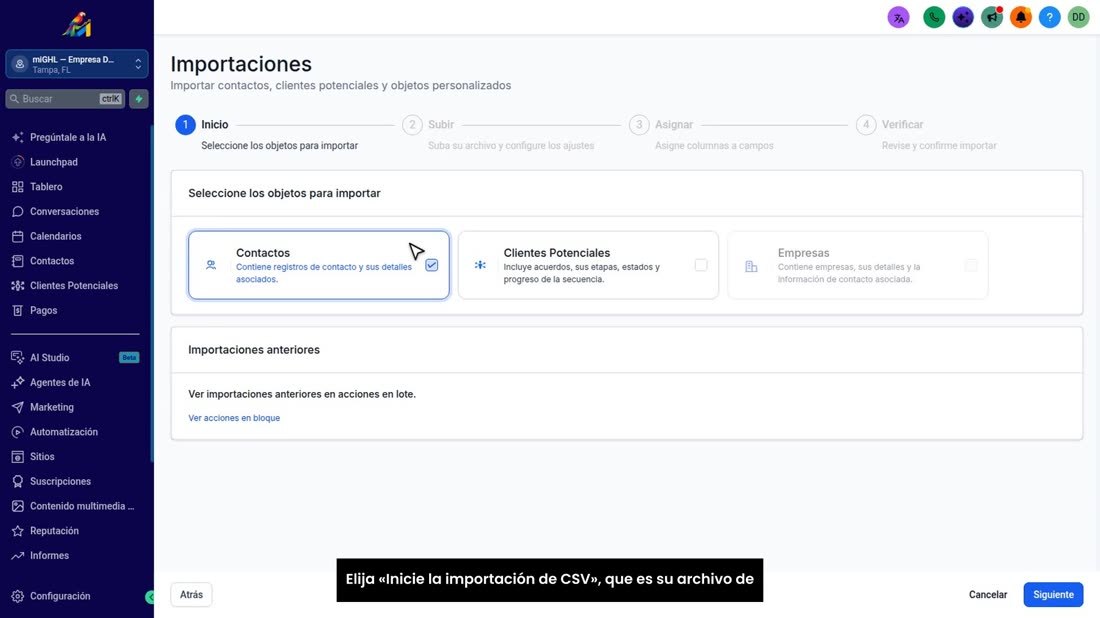
Task: Click the Contactos card people icon
Action: [x=210, y=265]
